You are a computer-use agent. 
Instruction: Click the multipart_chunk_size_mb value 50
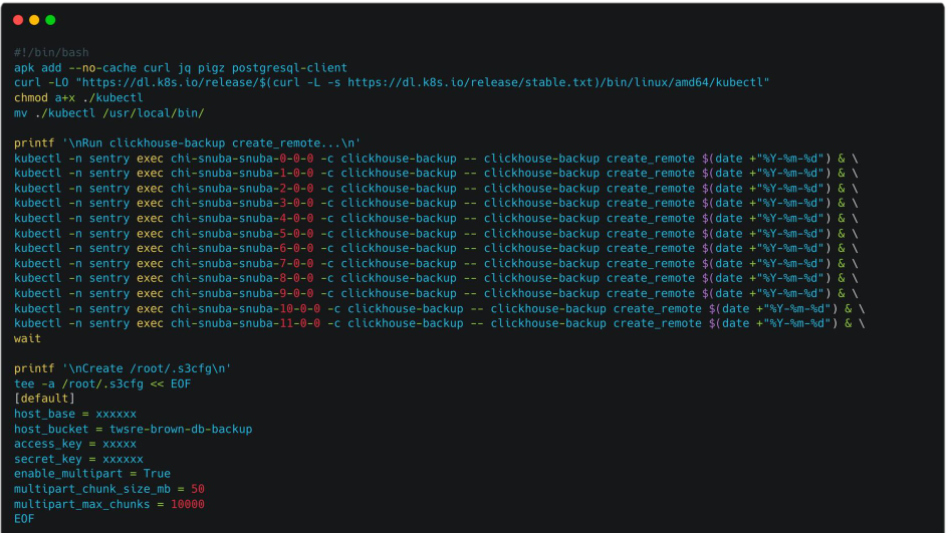pyautogui.click(x=198, y=489)
